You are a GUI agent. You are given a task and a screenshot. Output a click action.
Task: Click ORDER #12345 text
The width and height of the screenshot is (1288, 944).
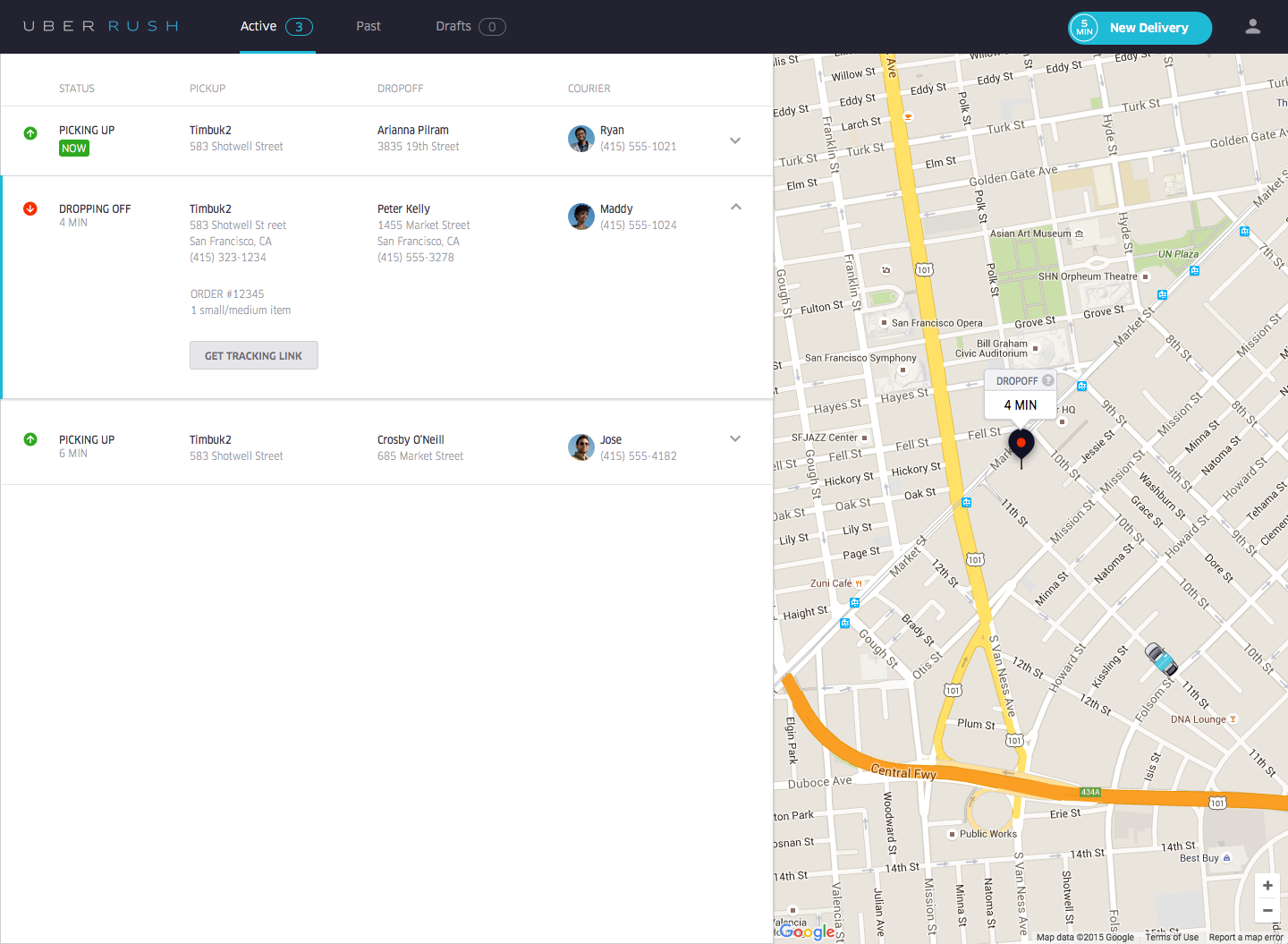[x=227, y=294]
